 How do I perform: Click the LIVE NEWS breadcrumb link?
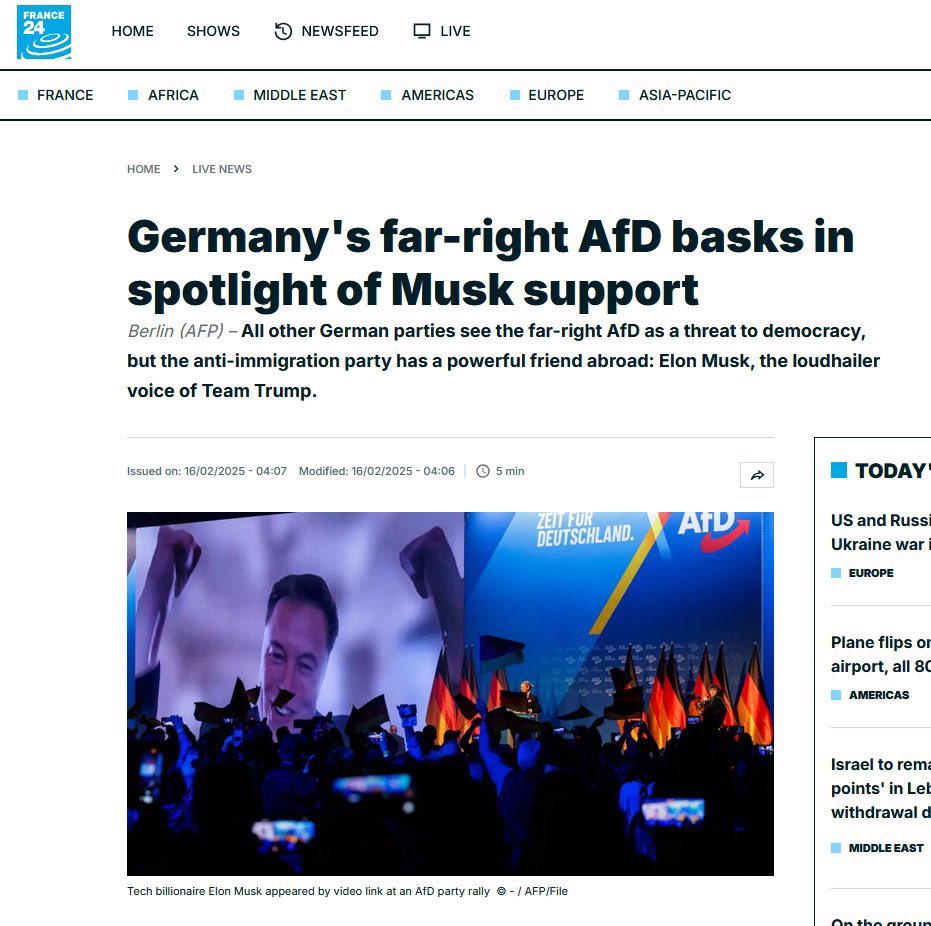point(221,169)
